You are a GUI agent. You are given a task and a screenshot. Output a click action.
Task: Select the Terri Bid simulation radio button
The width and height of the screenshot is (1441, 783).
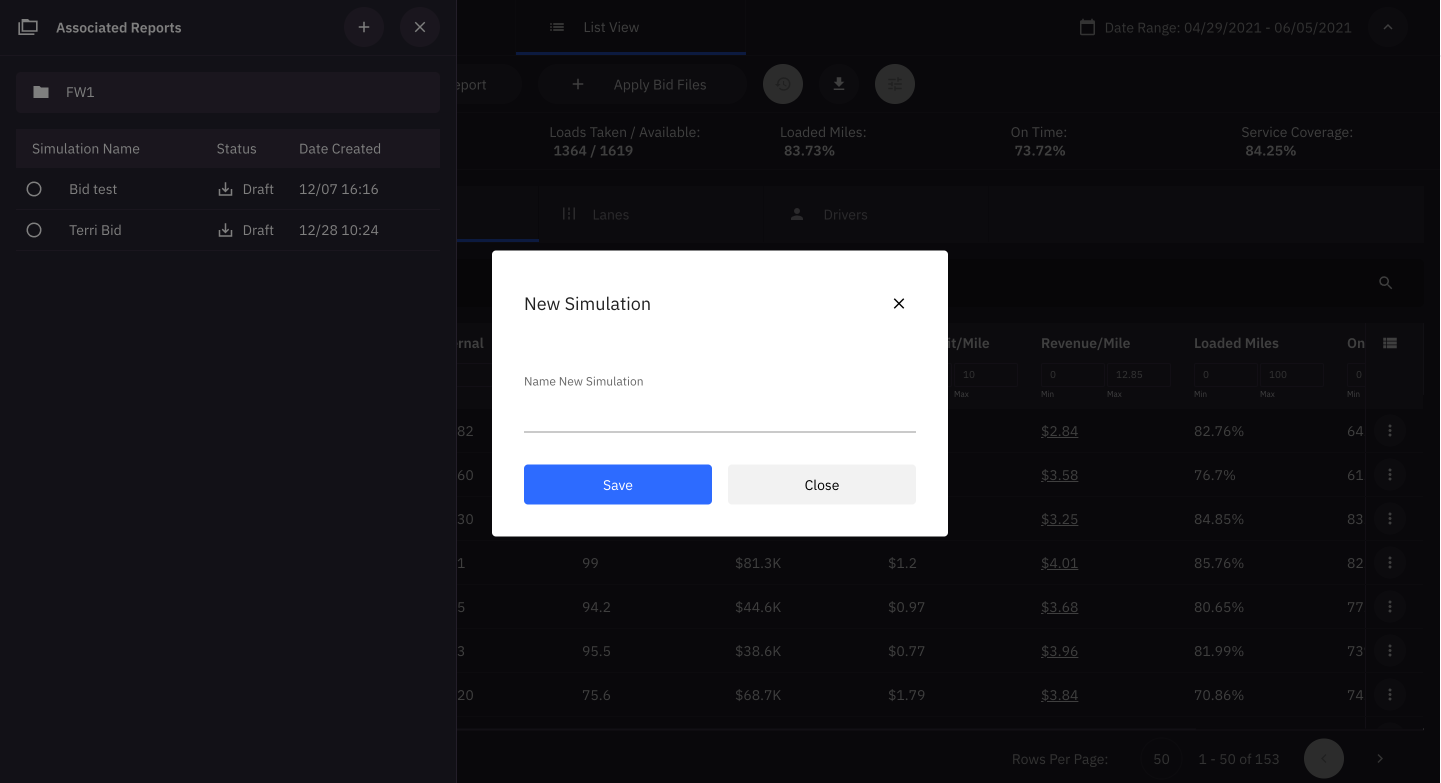34,230
